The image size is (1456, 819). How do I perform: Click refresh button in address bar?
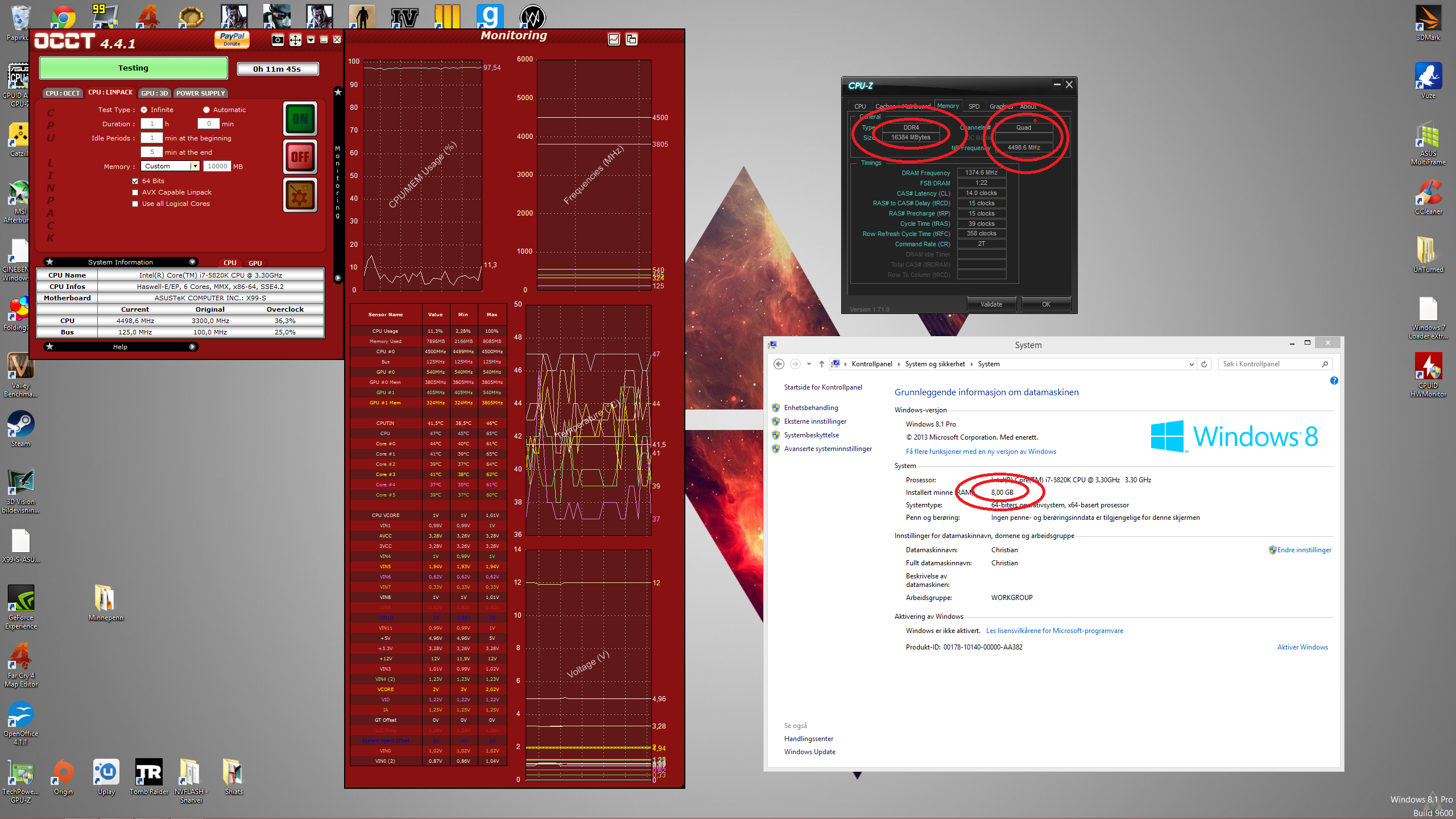point(1205,364)
